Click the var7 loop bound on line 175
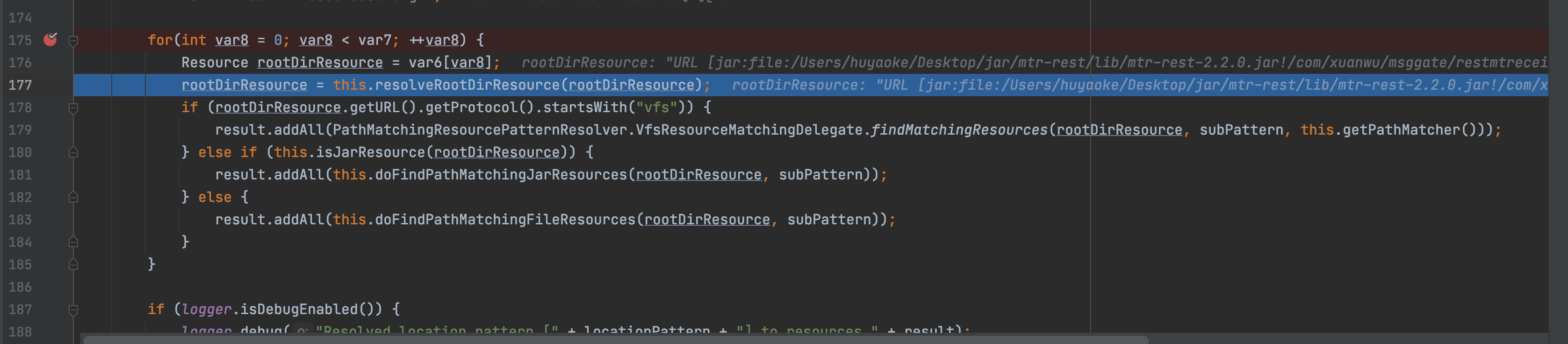Image resolution: width=1568 pixels, height=344 pixels. tap(374, 40)
